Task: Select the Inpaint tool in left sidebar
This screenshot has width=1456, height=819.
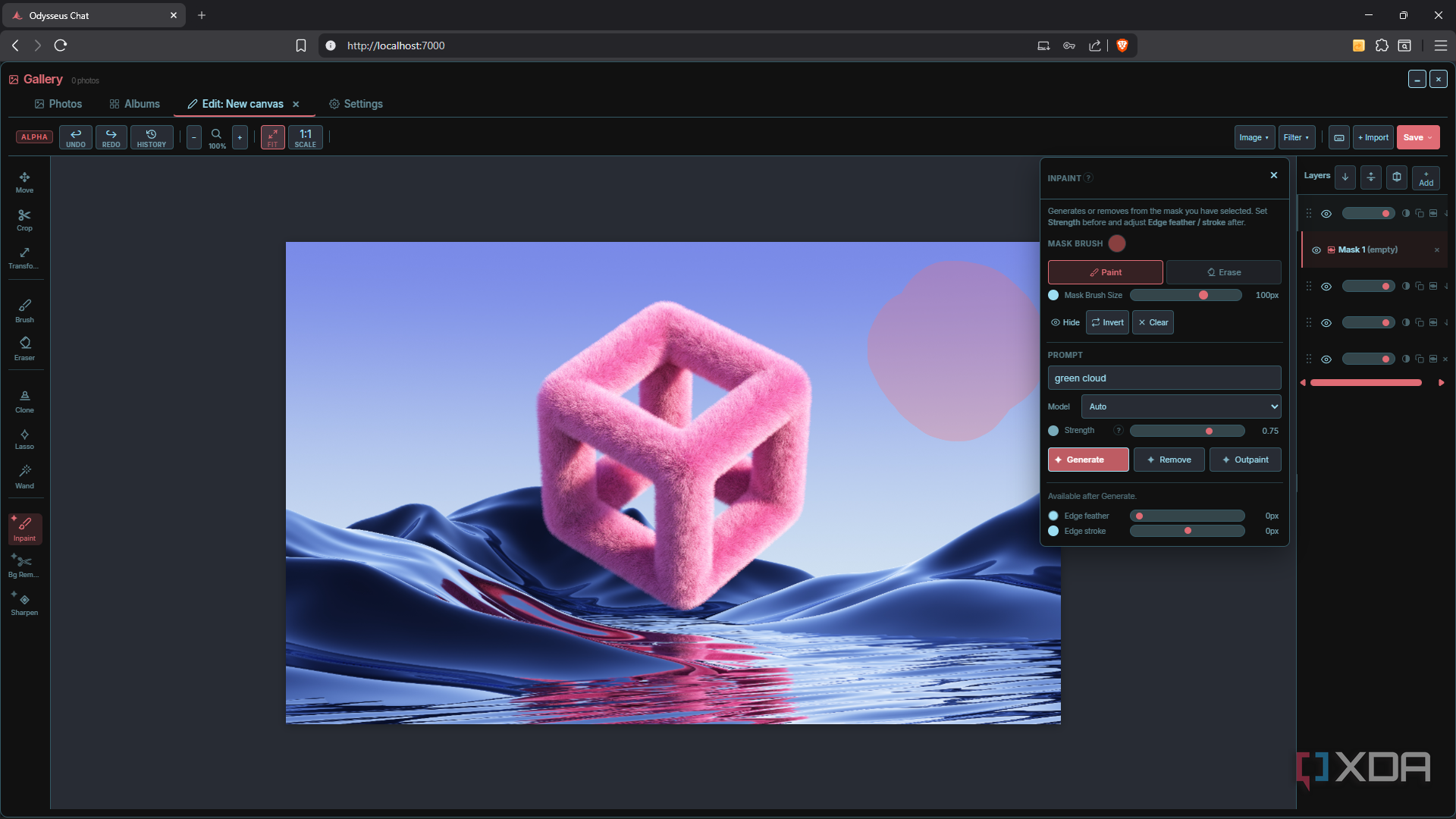Action: coord(25,529)
